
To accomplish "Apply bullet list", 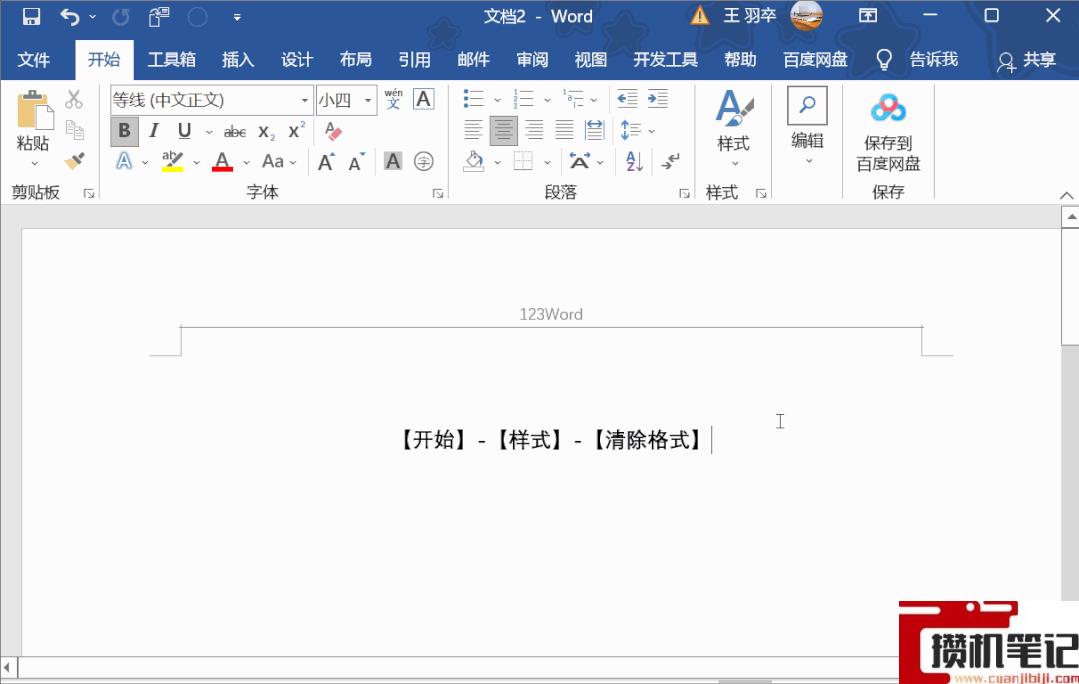I will coord(473,99).
